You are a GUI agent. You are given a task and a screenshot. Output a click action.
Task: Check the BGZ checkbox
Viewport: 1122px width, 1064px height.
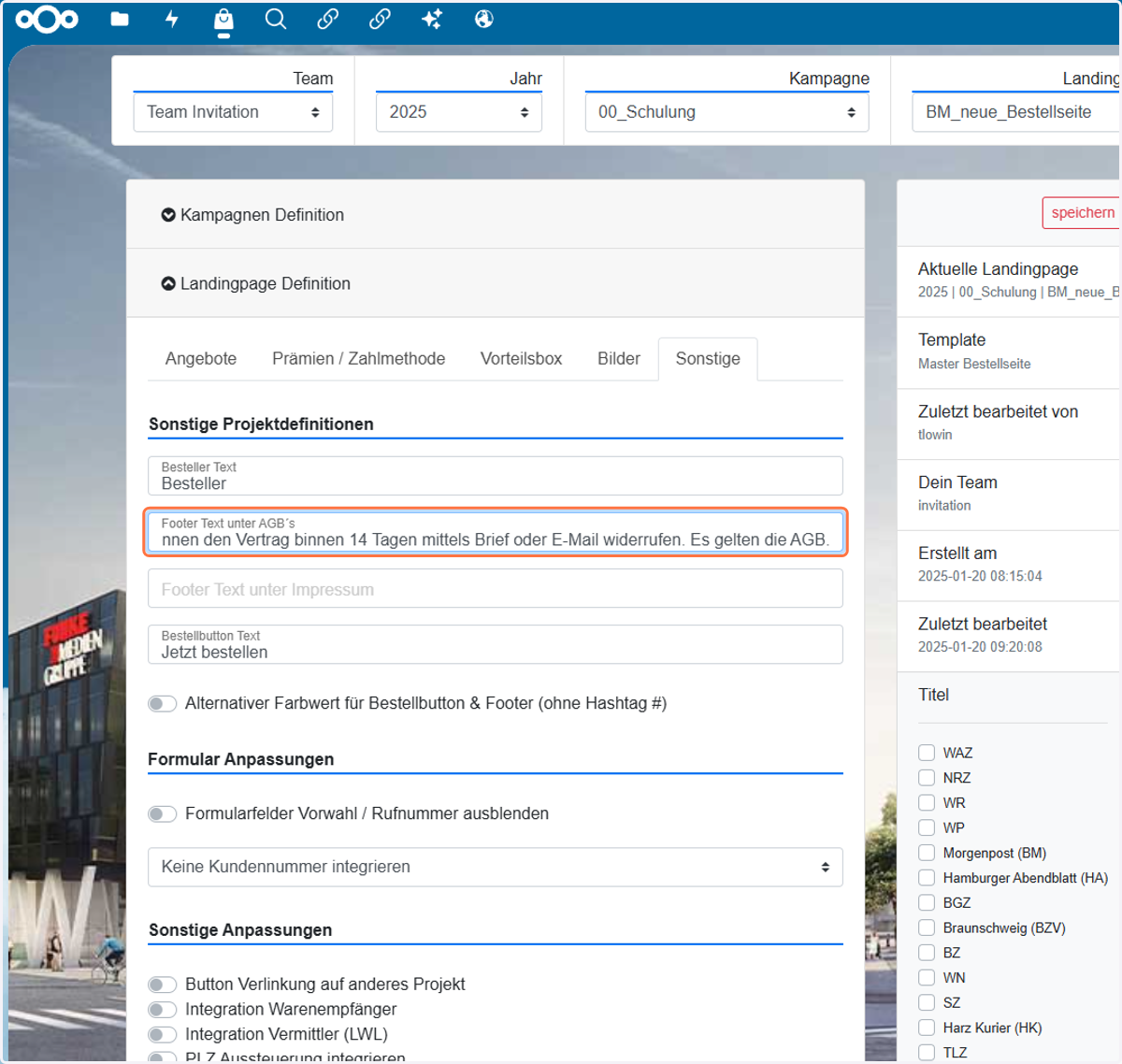point(927,902)
